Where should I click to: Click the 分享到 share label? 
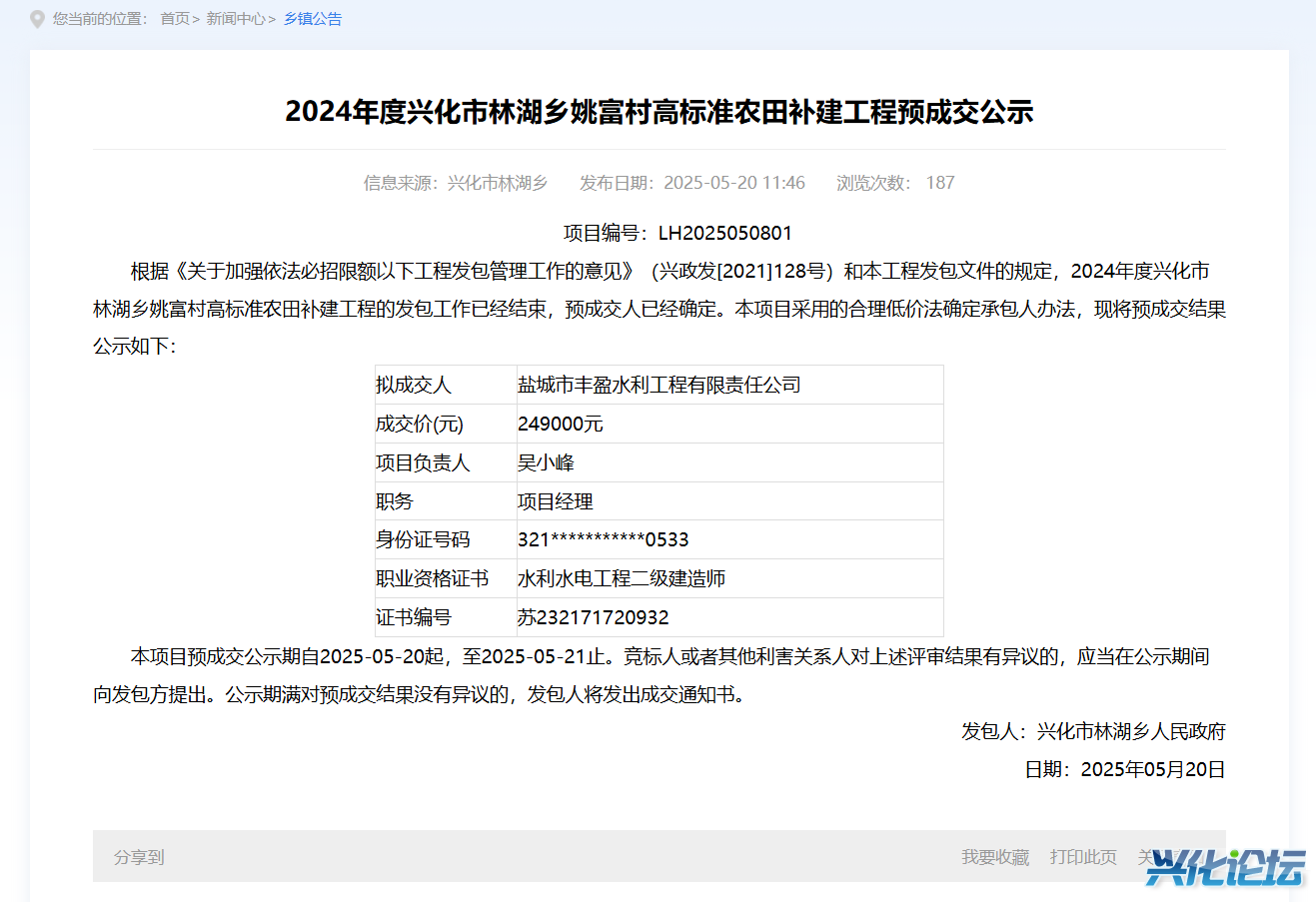click(139, 857)
